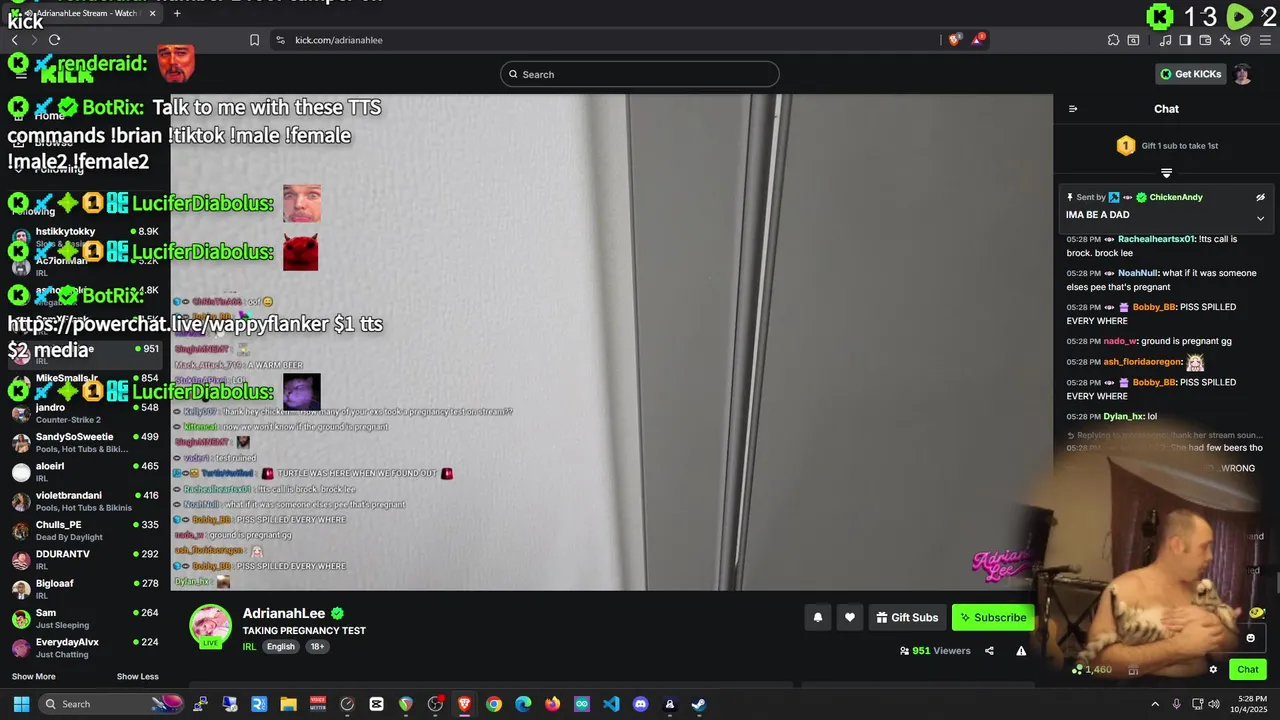Click the bookmark icon in address bar

pos(254,40)
